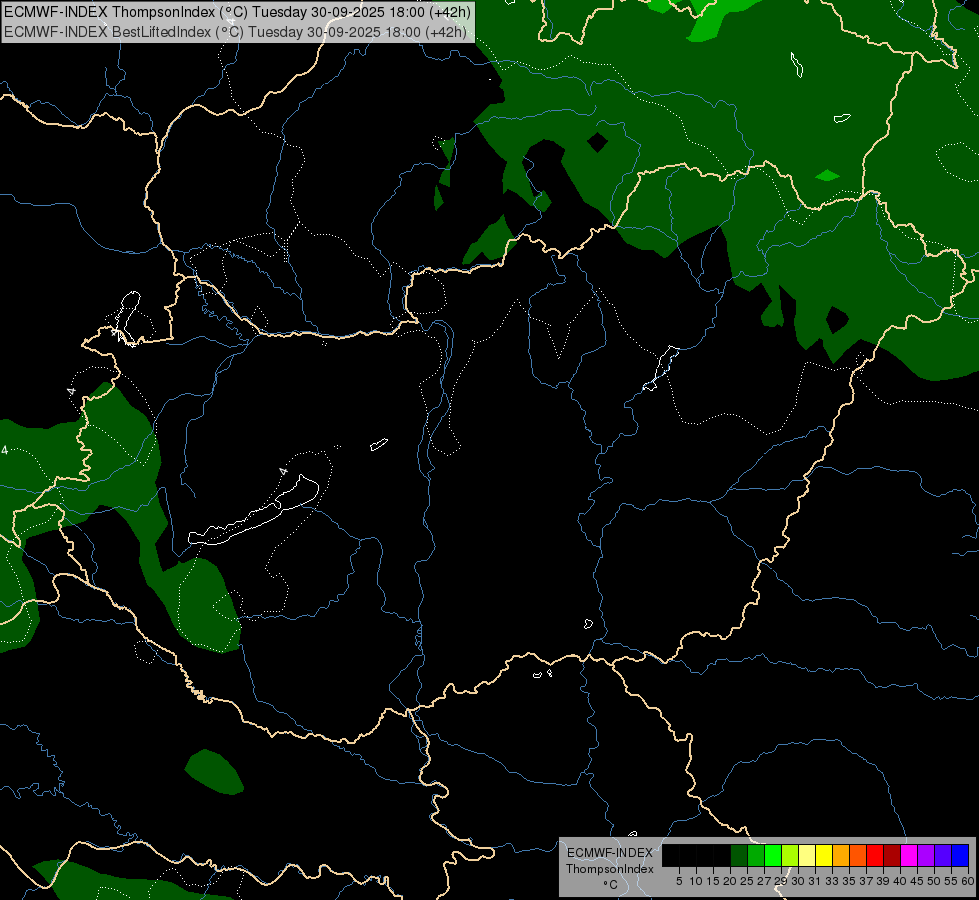This screenshot has width=979, height=900.
Task: Click the blue 55–60 legend swatch
Action: (960, 855)
